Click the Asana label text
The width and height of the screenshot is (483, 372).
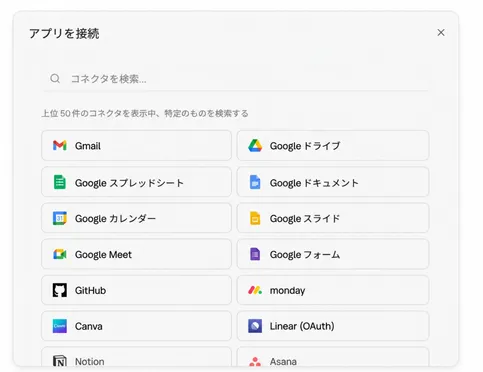[x=283, y=361]
